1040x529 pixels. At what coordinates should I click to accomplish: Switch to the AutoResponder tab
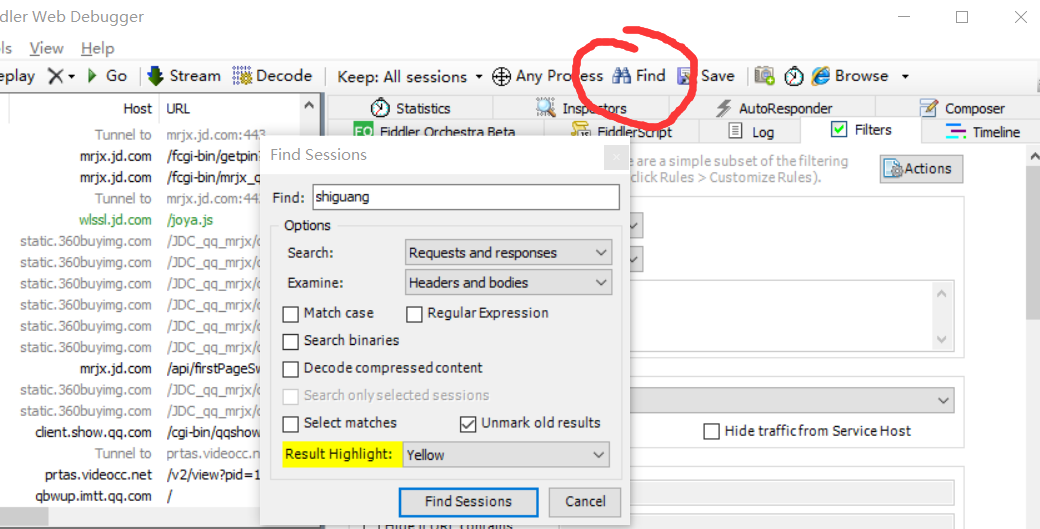point(773,108)
